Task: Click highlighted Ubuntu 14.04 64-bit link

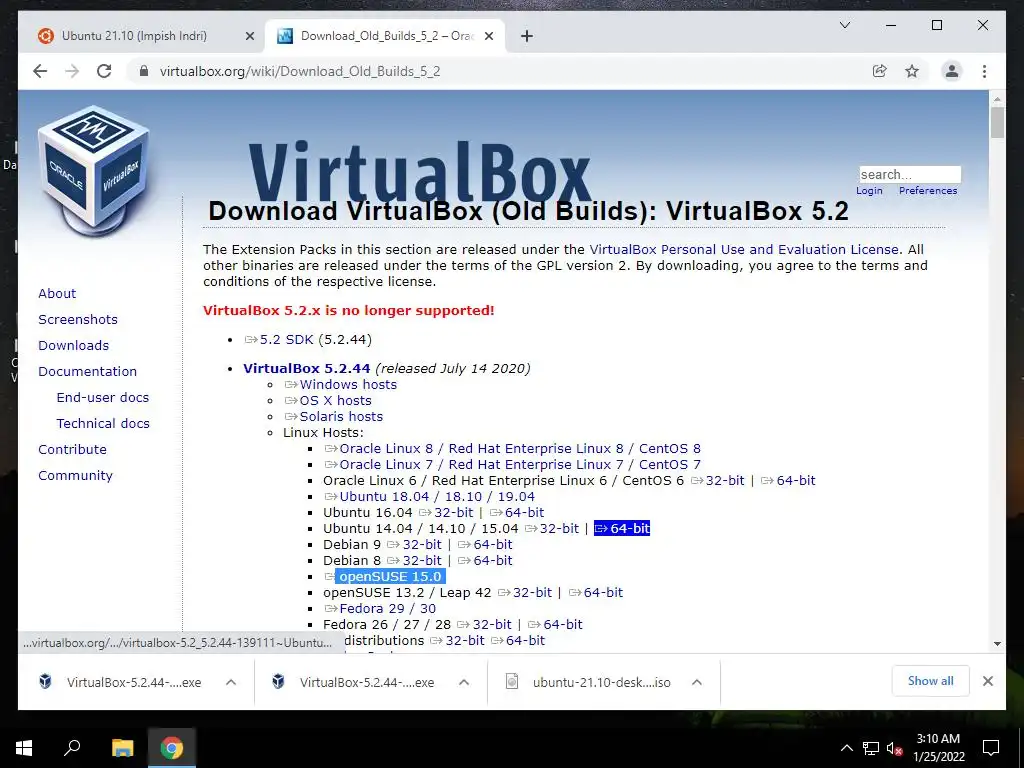Action: pyautogui.click(x=622, y=528)
